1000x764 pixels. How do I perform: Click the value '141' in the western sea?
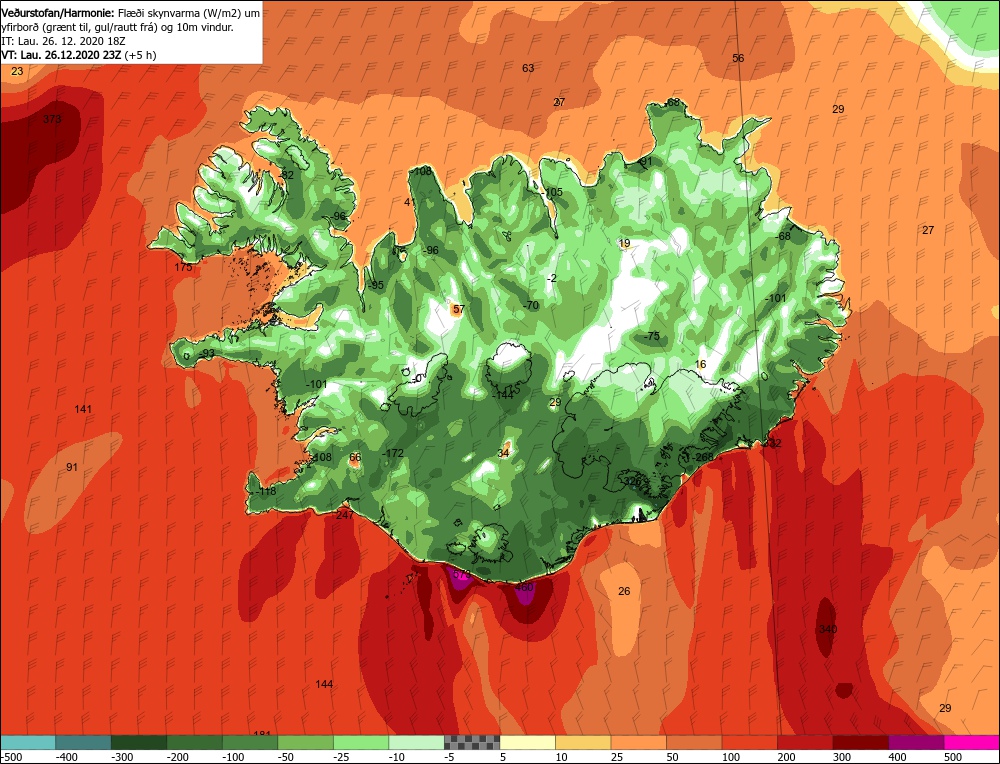[83, 409]
